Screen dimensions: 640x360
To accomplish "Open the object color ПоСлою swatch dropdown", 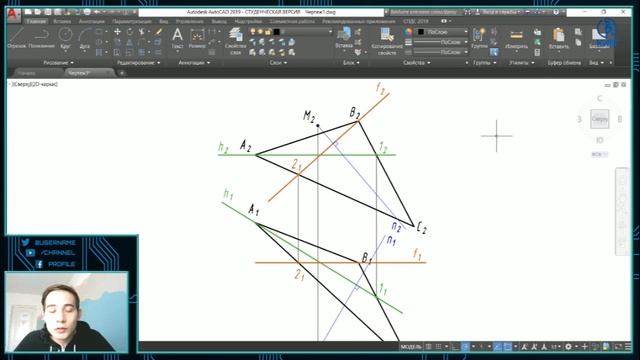I will coord(442,32).
